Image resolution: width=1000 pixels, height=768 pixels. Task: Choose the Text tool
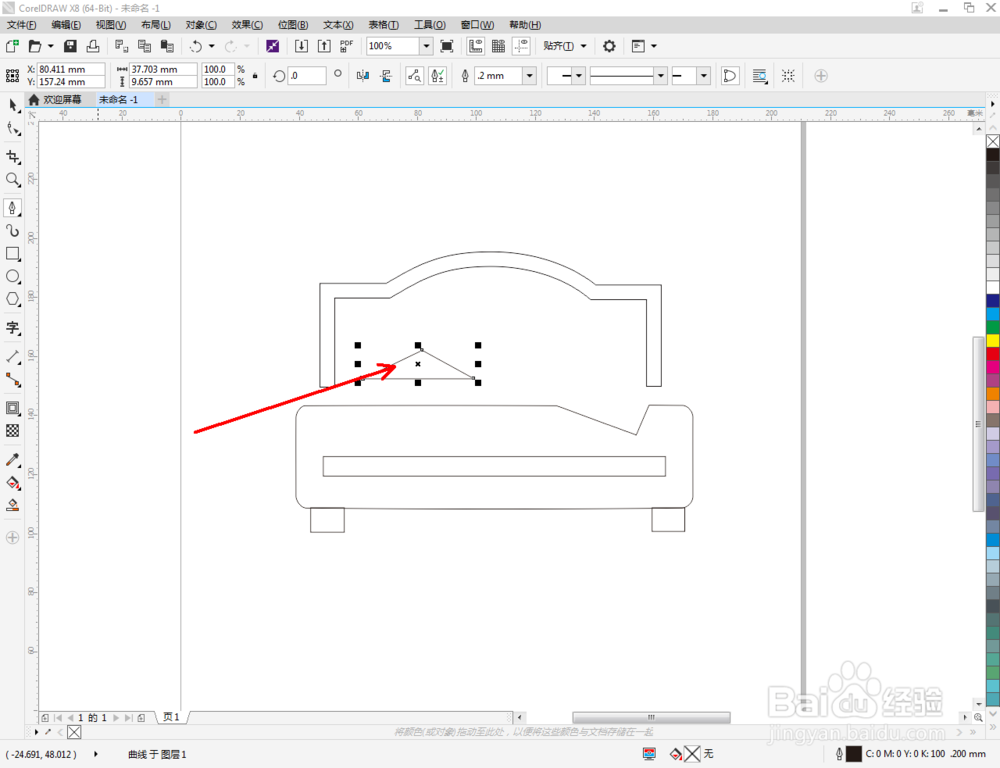pyautogui.click(x=13, y=328)
